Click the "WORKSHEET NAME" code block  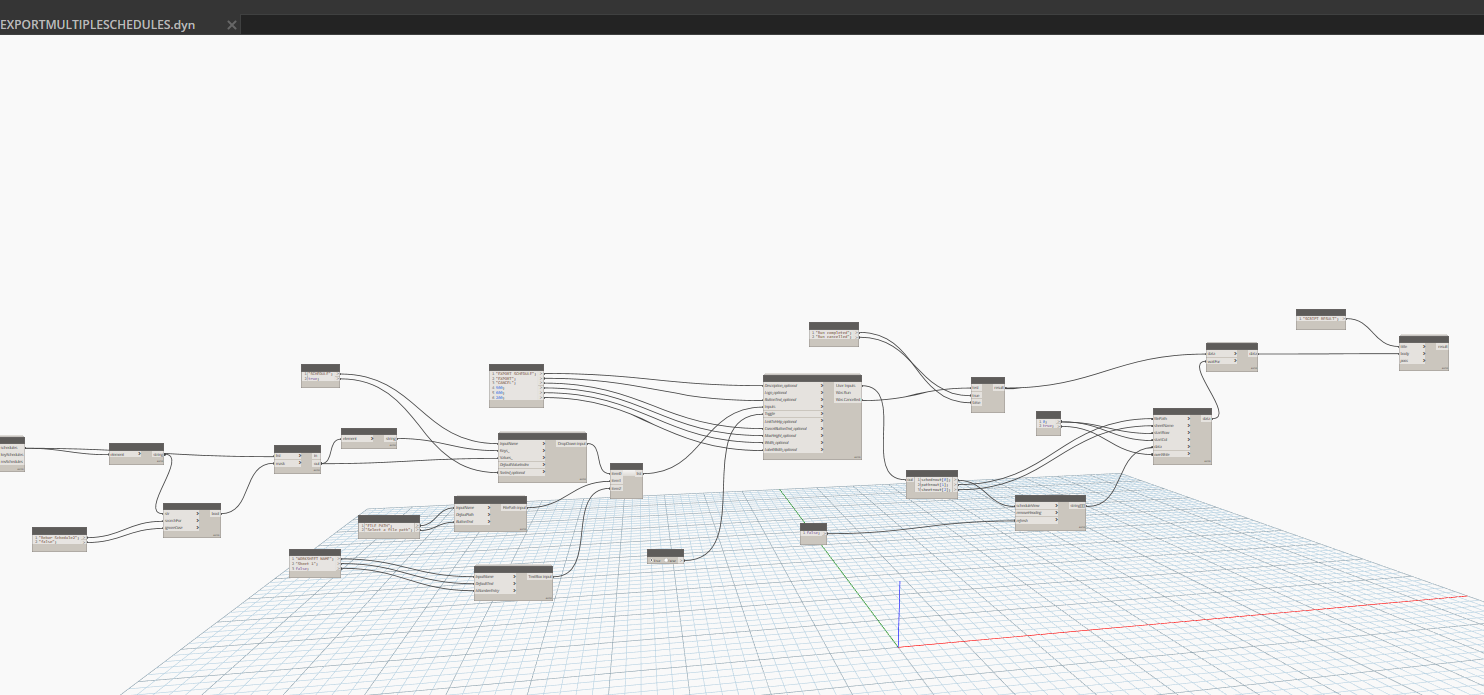click(315, 564)
